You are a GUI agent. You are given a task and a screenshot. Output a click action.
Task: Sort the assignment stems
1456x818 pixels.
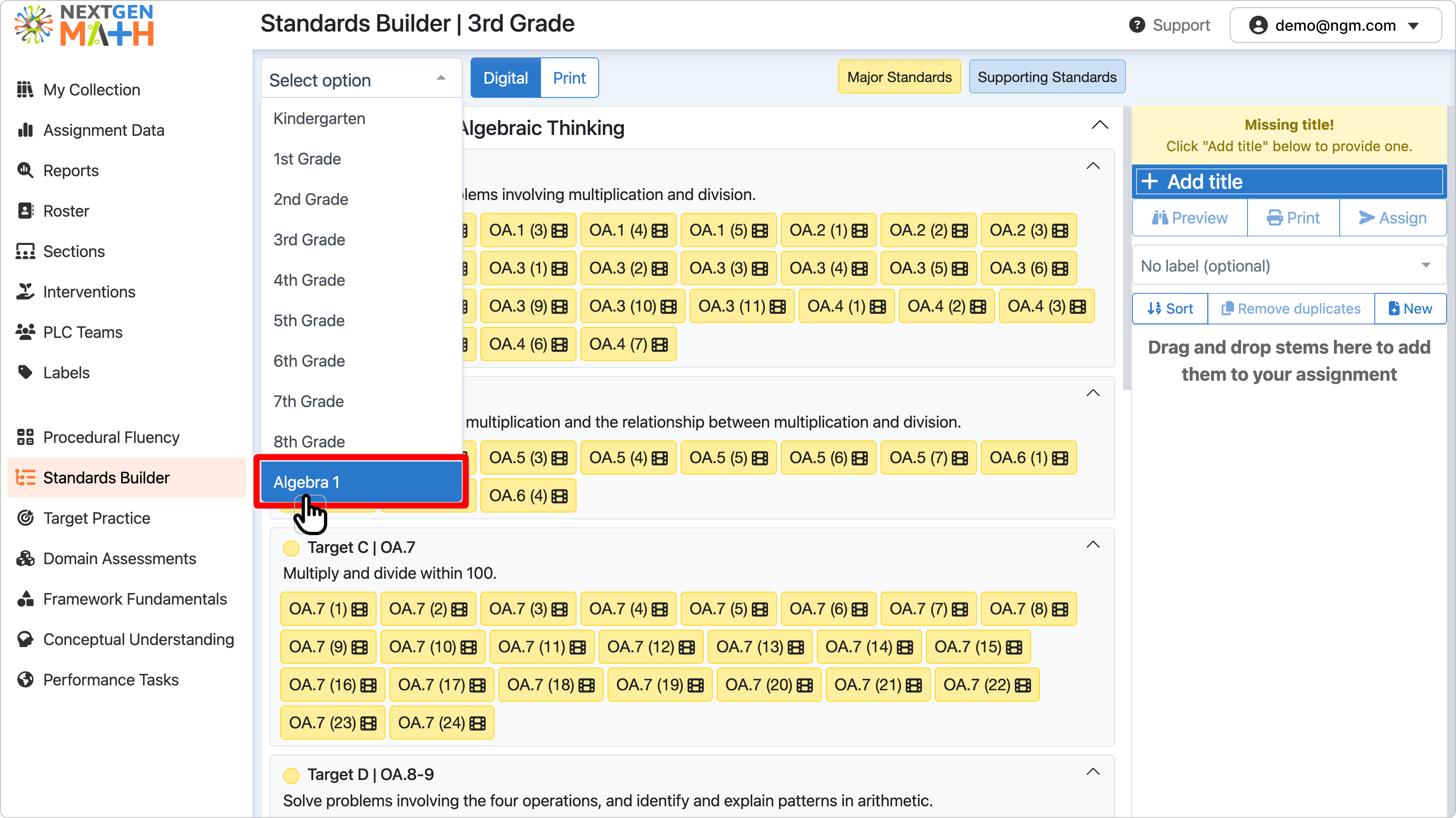click(1170, 309)
